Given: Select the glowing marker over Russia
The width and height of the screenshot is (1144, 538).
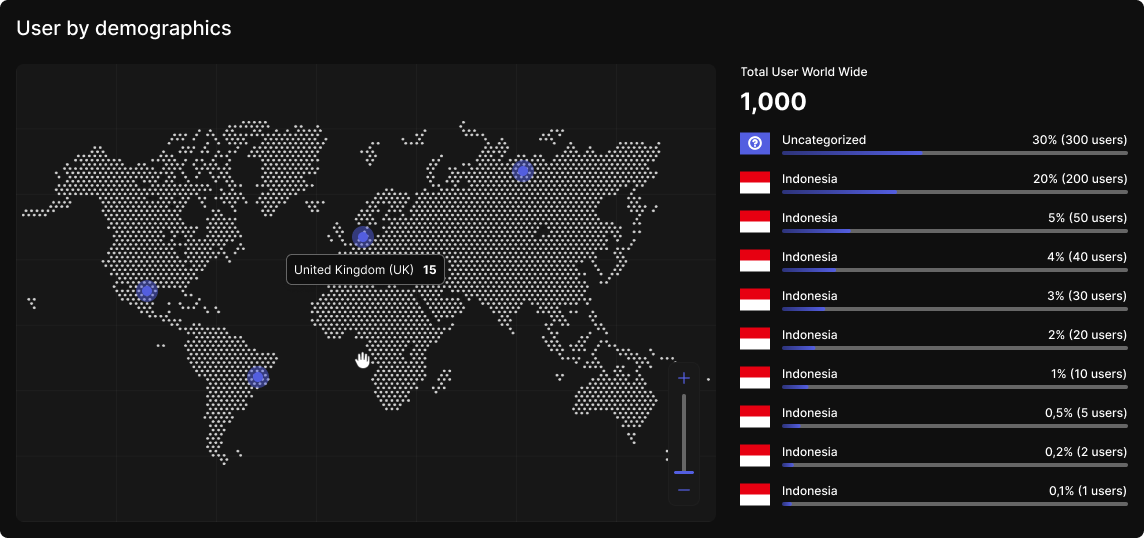Looking at the screenshot, I should point(522,170).
